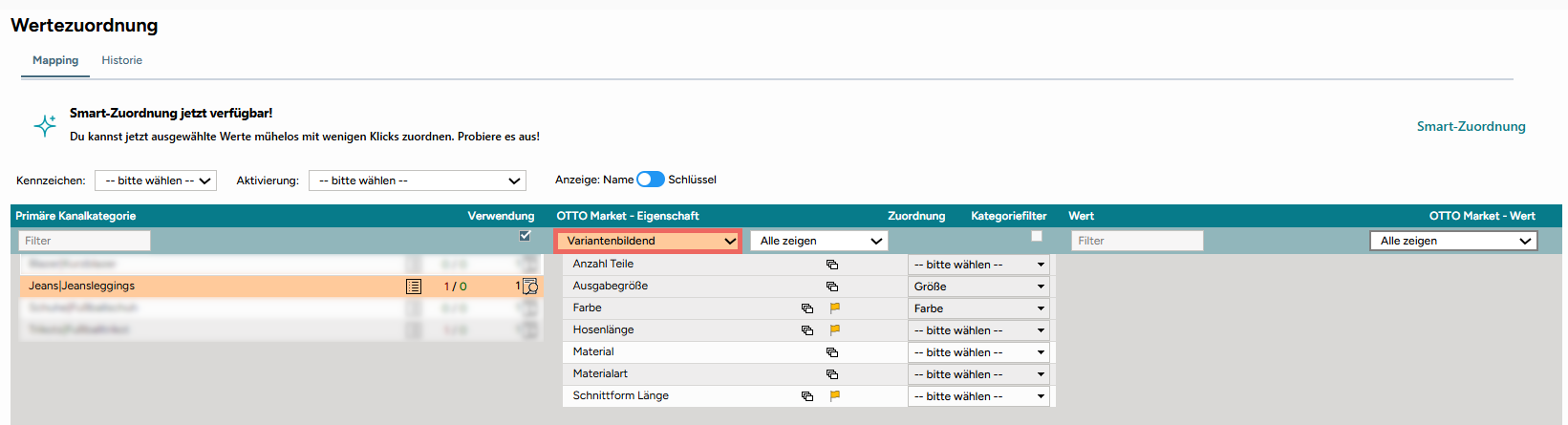Screen dimensions: 1568x425
Task: Click the copy icon in the Materialart row
Action: coord(832,374)
